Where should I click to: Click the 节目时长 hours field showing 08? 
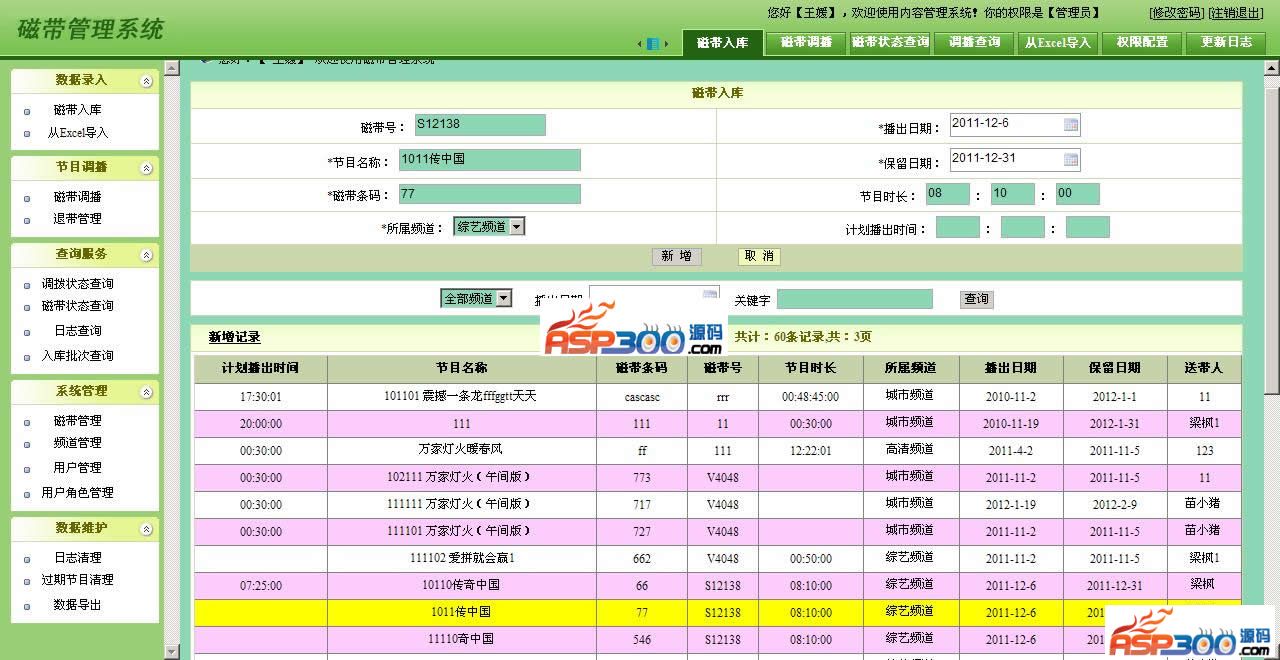coord(948,194)
